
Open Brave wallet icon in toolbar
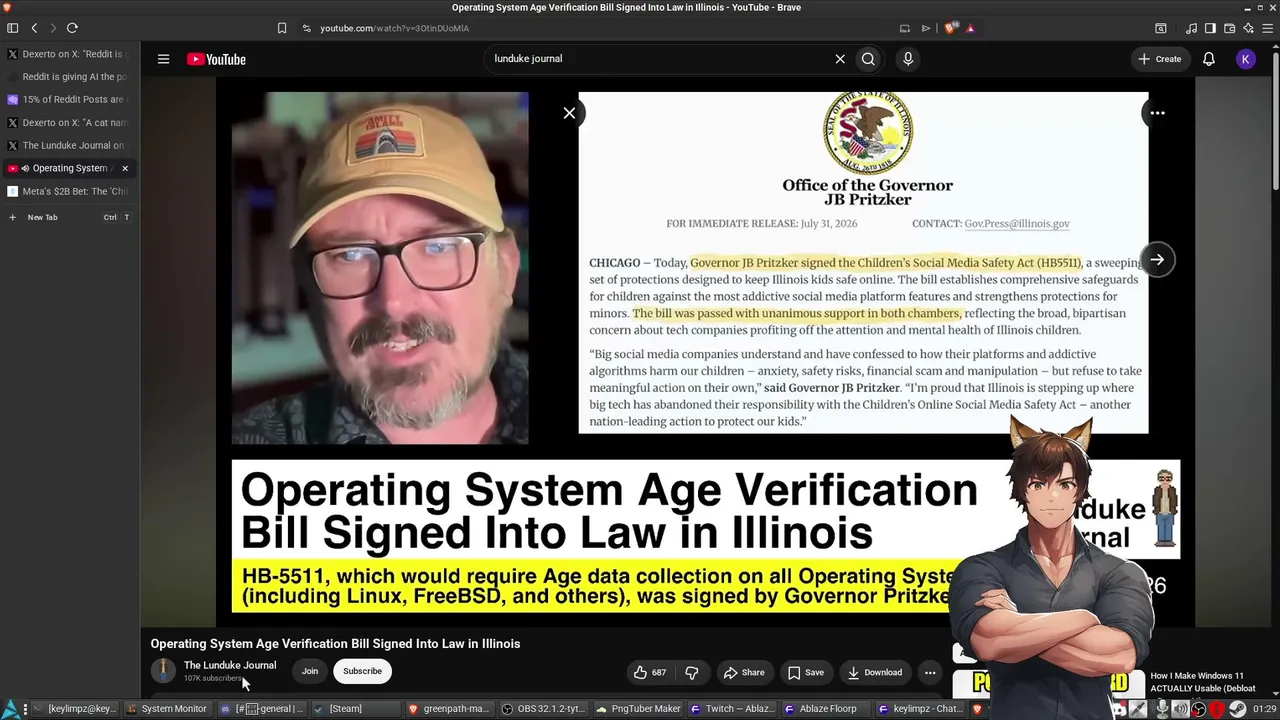[1229, 28]
